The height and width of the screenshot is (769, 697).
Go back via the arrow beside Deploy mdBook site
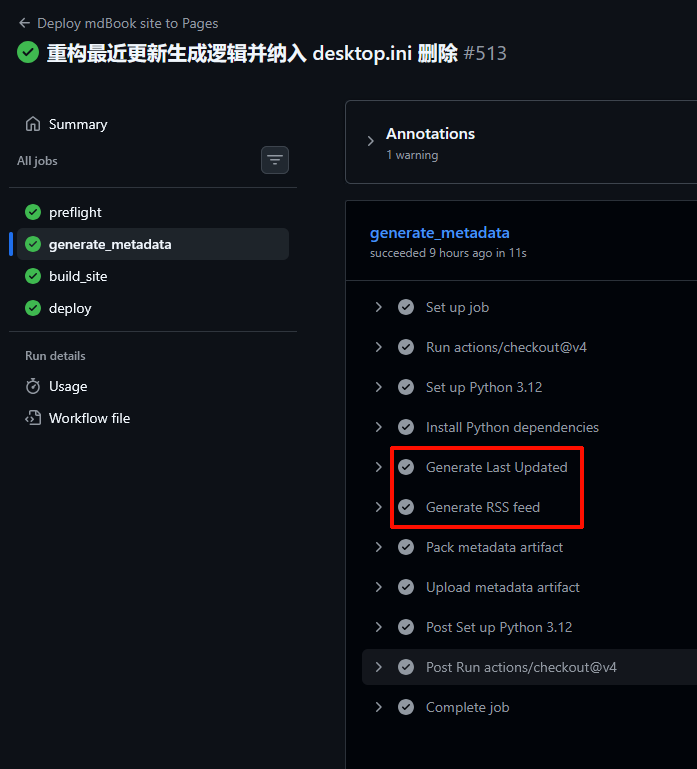tap(24, 23)
